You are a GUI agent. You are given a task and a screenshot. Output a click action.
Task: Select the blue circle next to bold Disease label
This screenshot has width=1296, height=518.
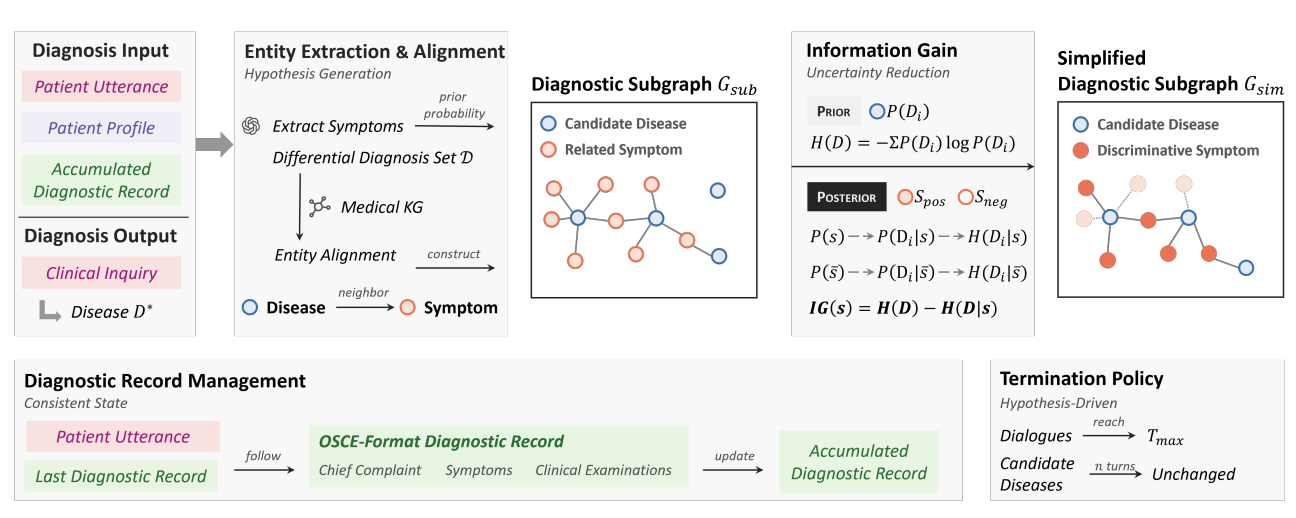pyautogui.click(x=250, y=308)
